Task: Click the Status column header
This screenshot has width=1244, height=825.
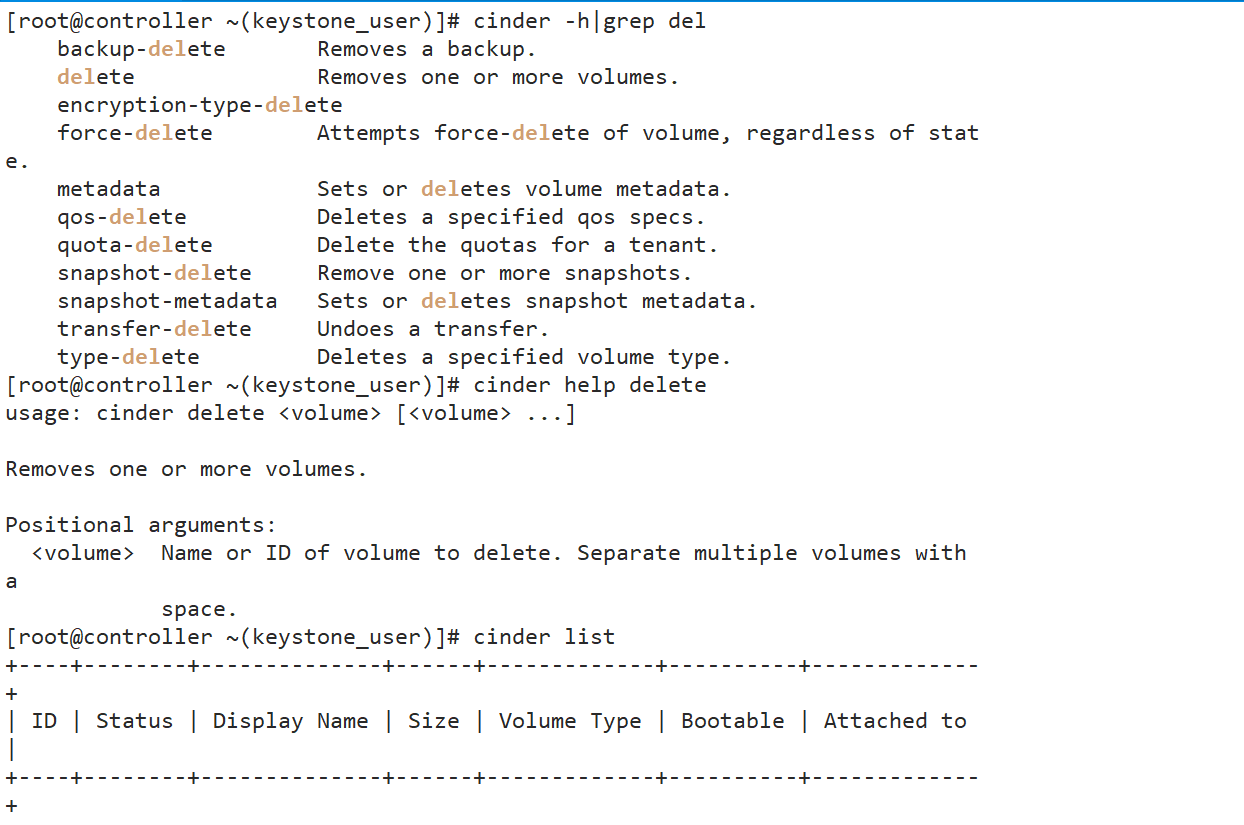Action: 134,721
